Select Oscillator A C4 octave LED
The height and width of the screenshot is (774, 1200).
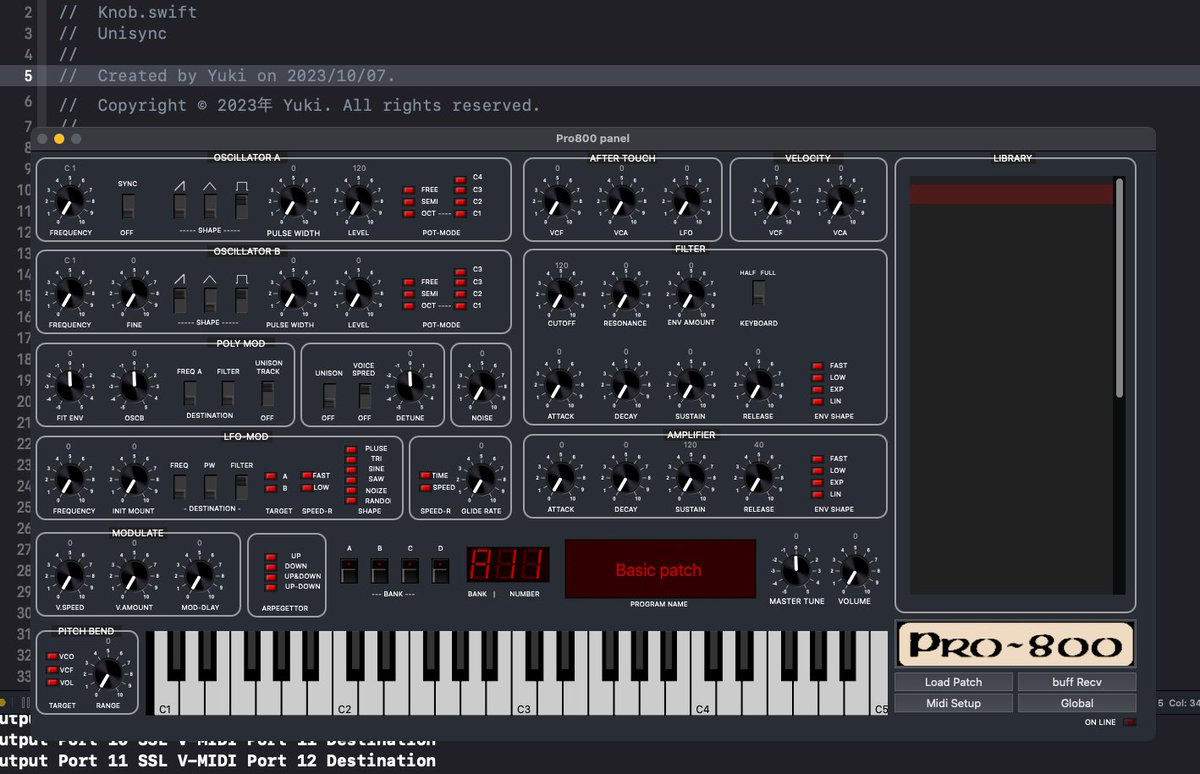pyautogui.click(x=460, y=178)
